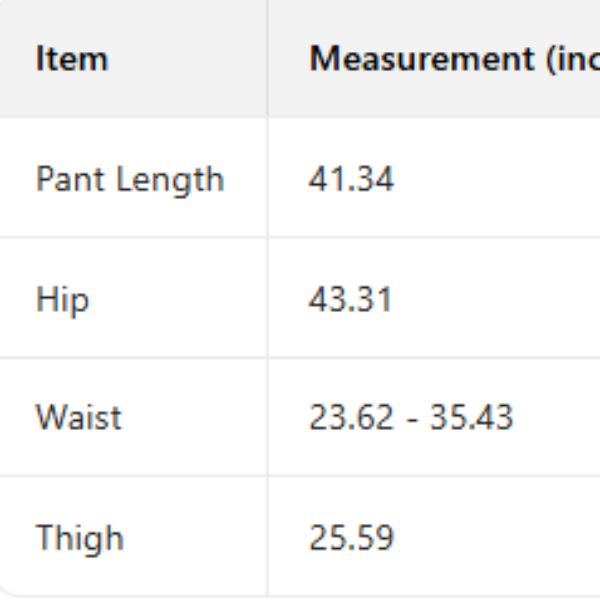The image size is (600, 600).
Task: Click the 43.31 hip measurement
Action: 350,299
